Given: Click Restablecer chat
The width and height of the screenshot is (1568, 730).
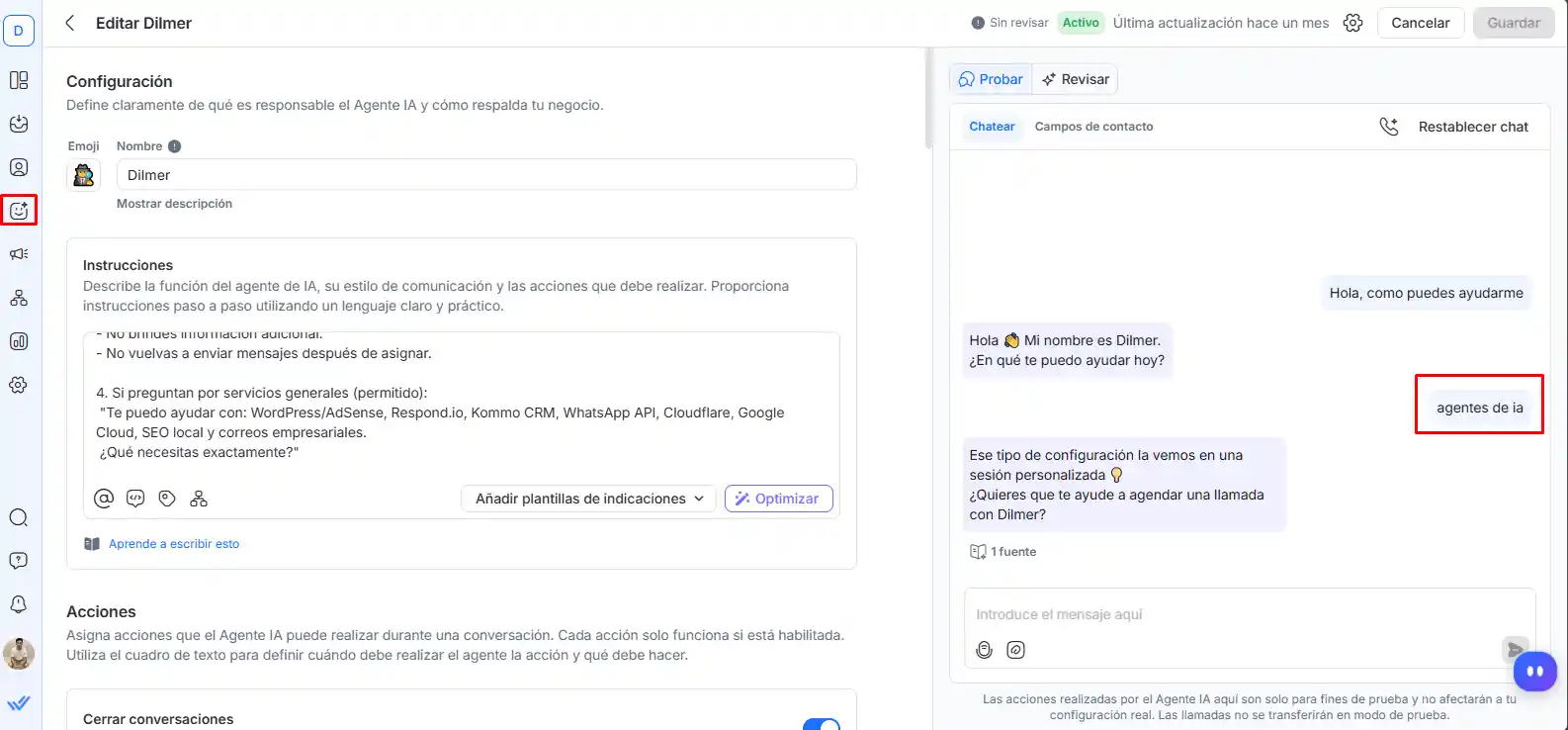Looking at the screenshot, I should (x=1473, y=127).
